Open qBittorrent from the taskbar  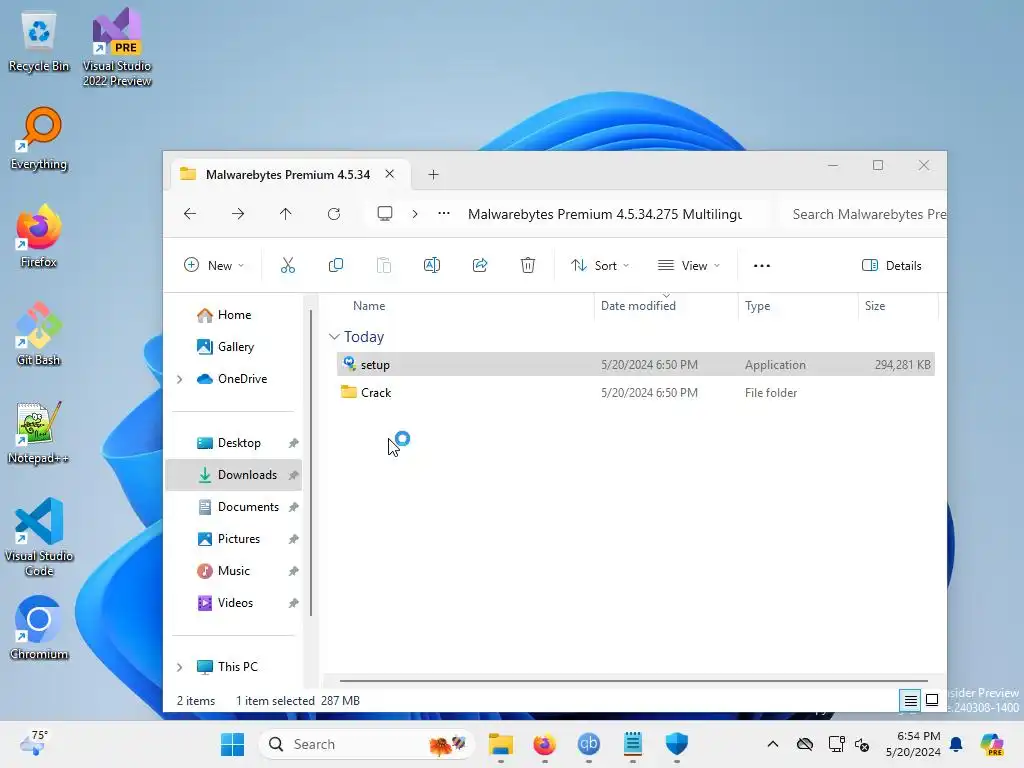click(588, 744)
